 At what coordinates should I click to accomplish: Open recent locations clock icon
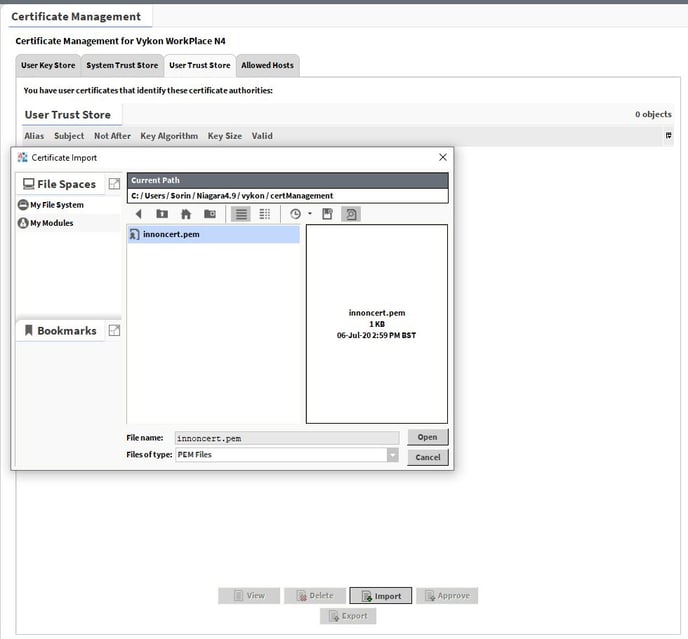[295, 214]
